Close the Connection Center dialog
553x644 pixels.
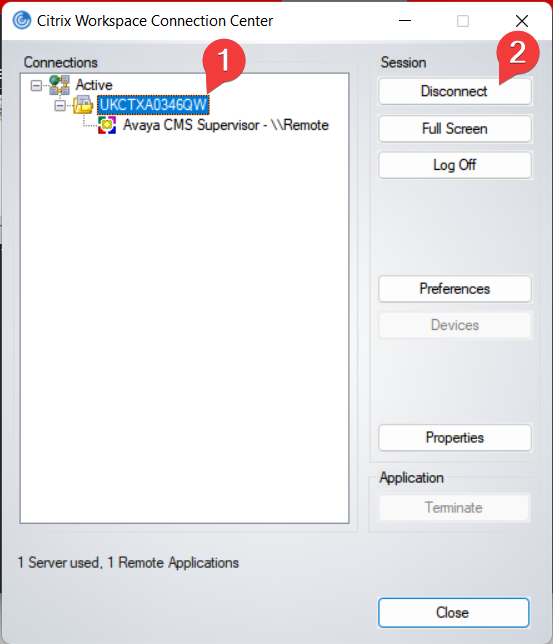tap(454, 613)
